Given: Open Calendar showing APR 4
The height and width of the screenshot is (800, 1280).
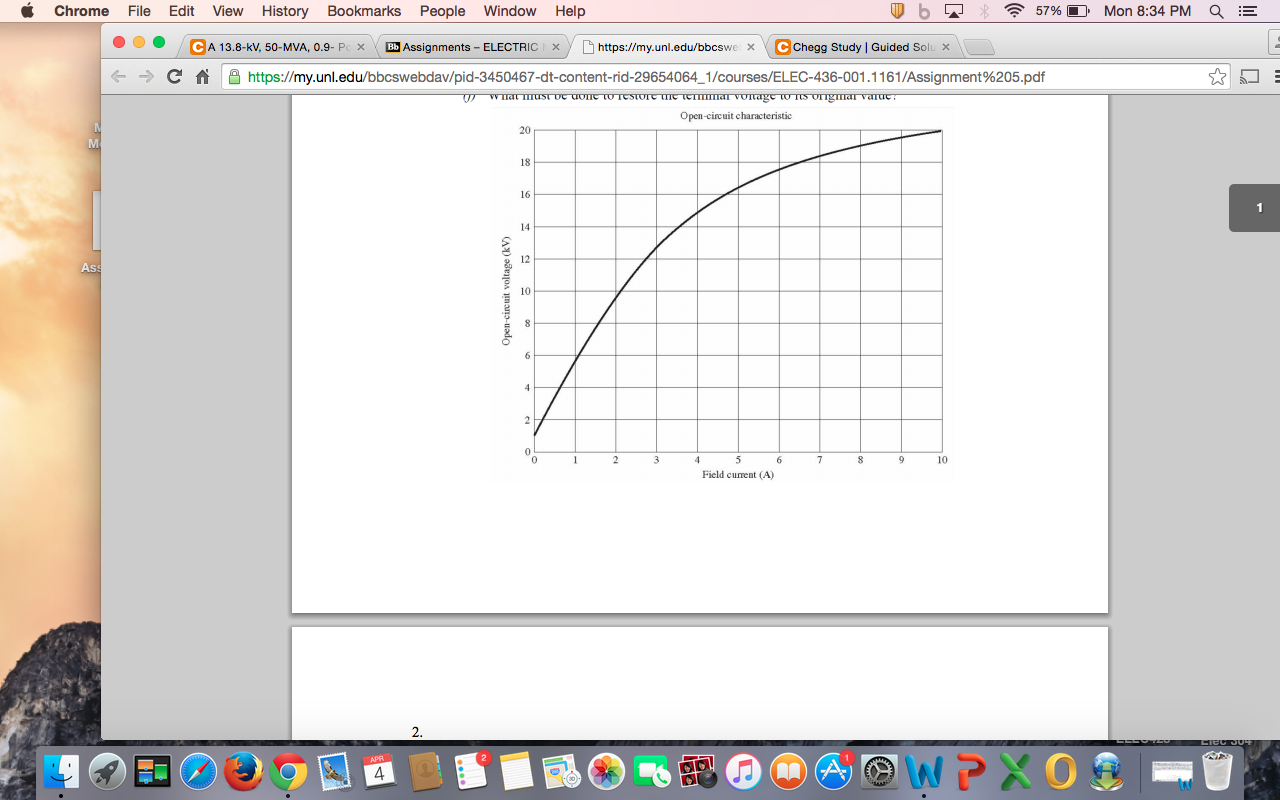Looking at the screenshot, I should (379, 771).
